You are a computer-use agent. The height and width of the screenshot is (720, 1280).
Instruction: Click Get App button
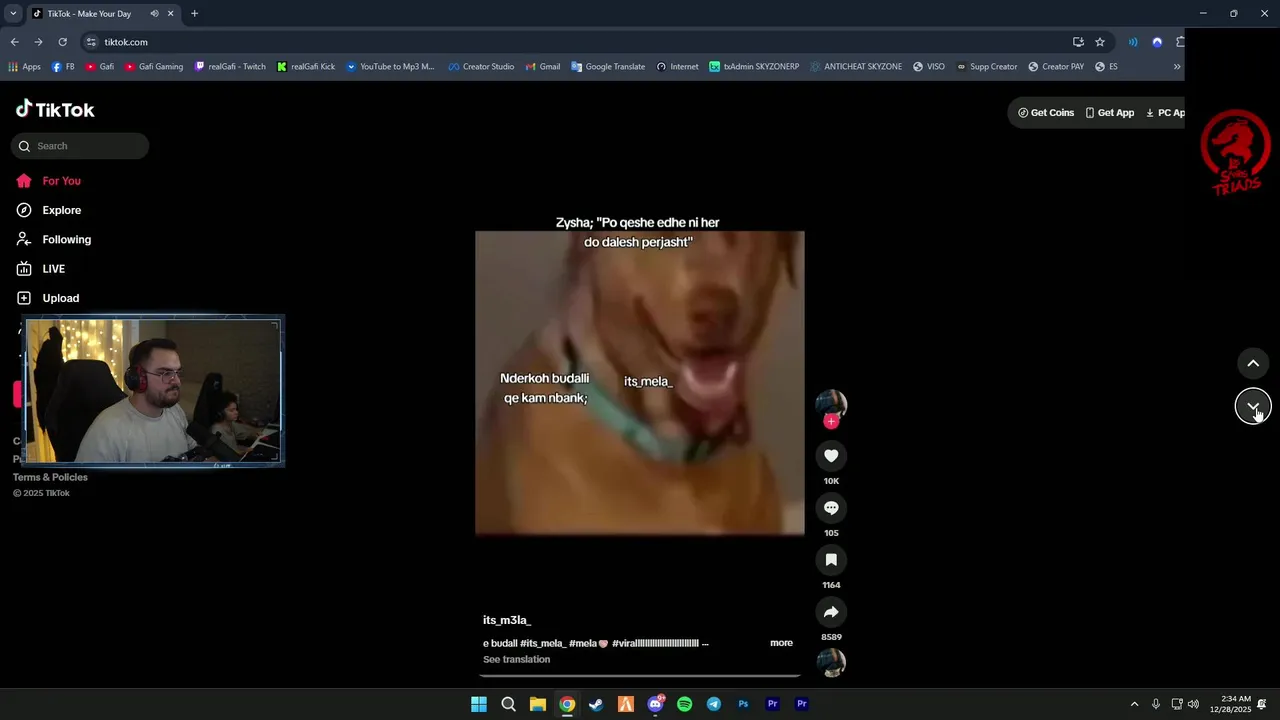[x=1110, y=113]
